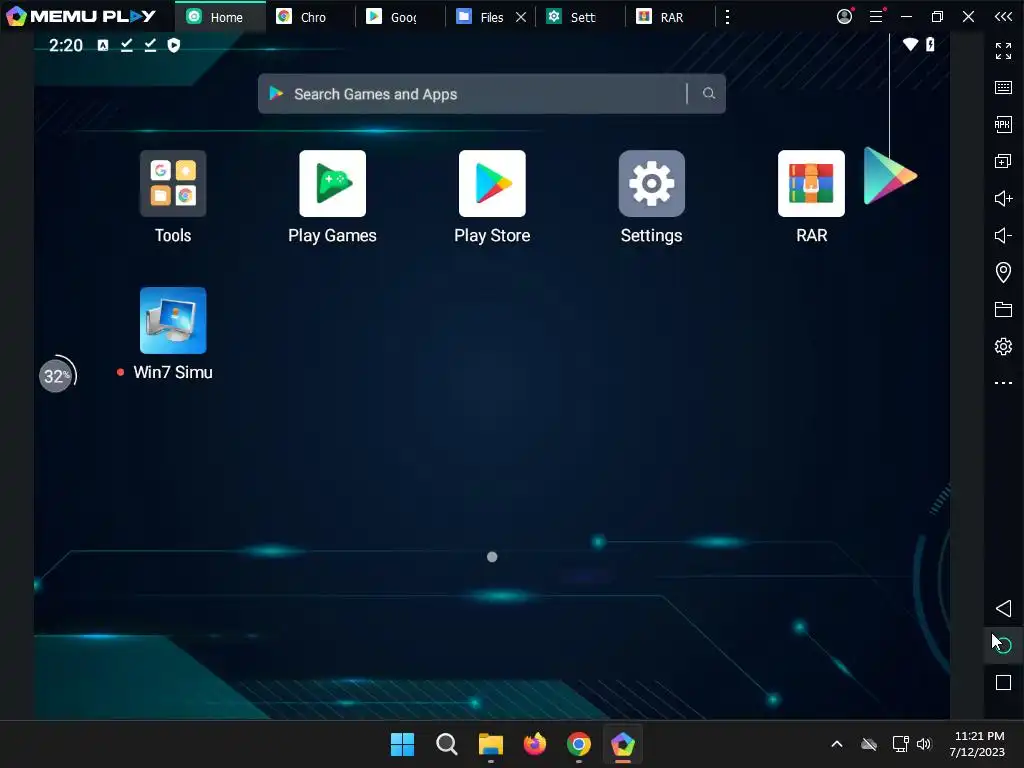1024x768 pixels.
Task: Click the floating Play Store triangle icon
Action: click(x=890, y=176)
